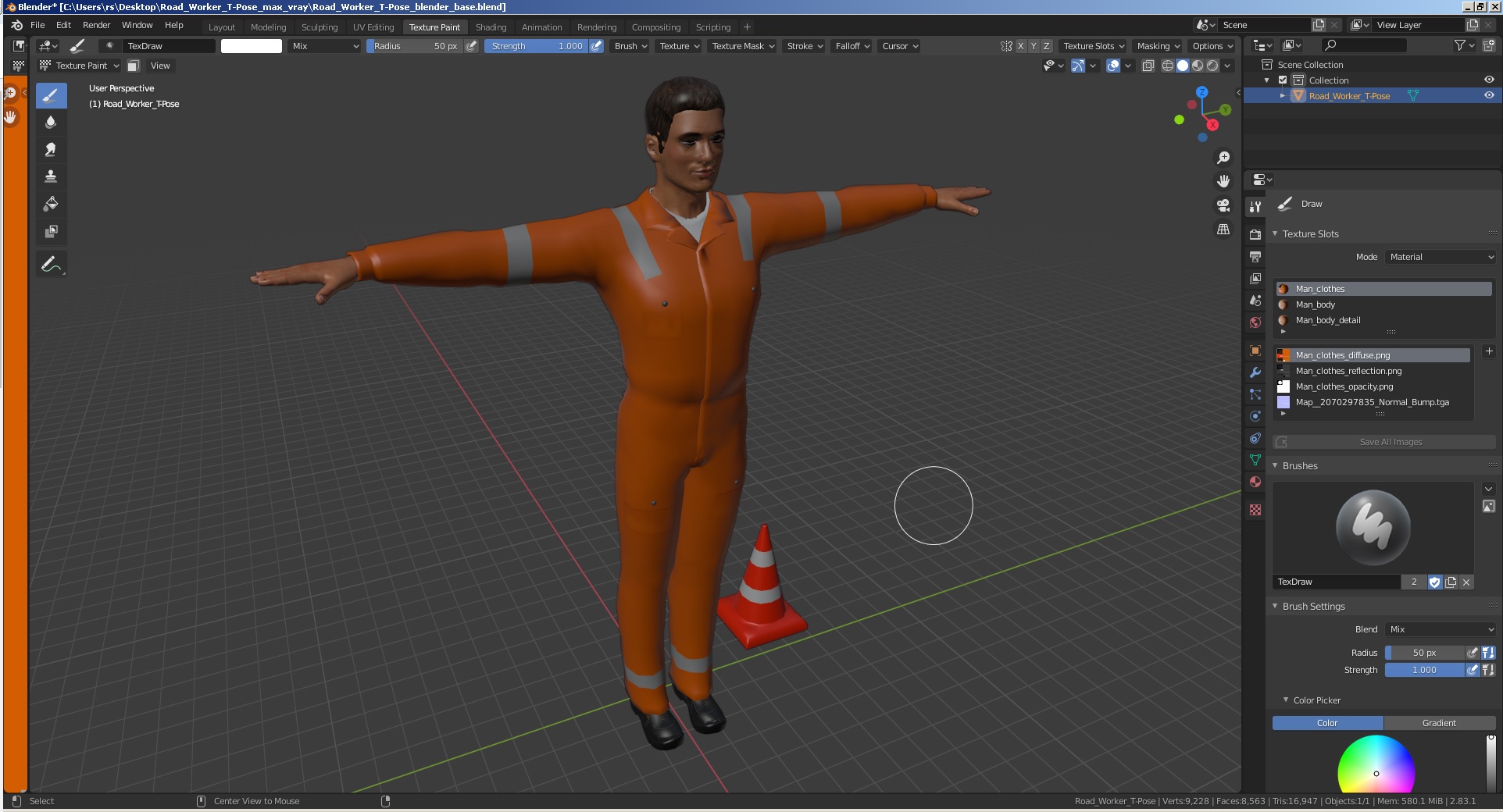Open the Render menu

[97, 25]
